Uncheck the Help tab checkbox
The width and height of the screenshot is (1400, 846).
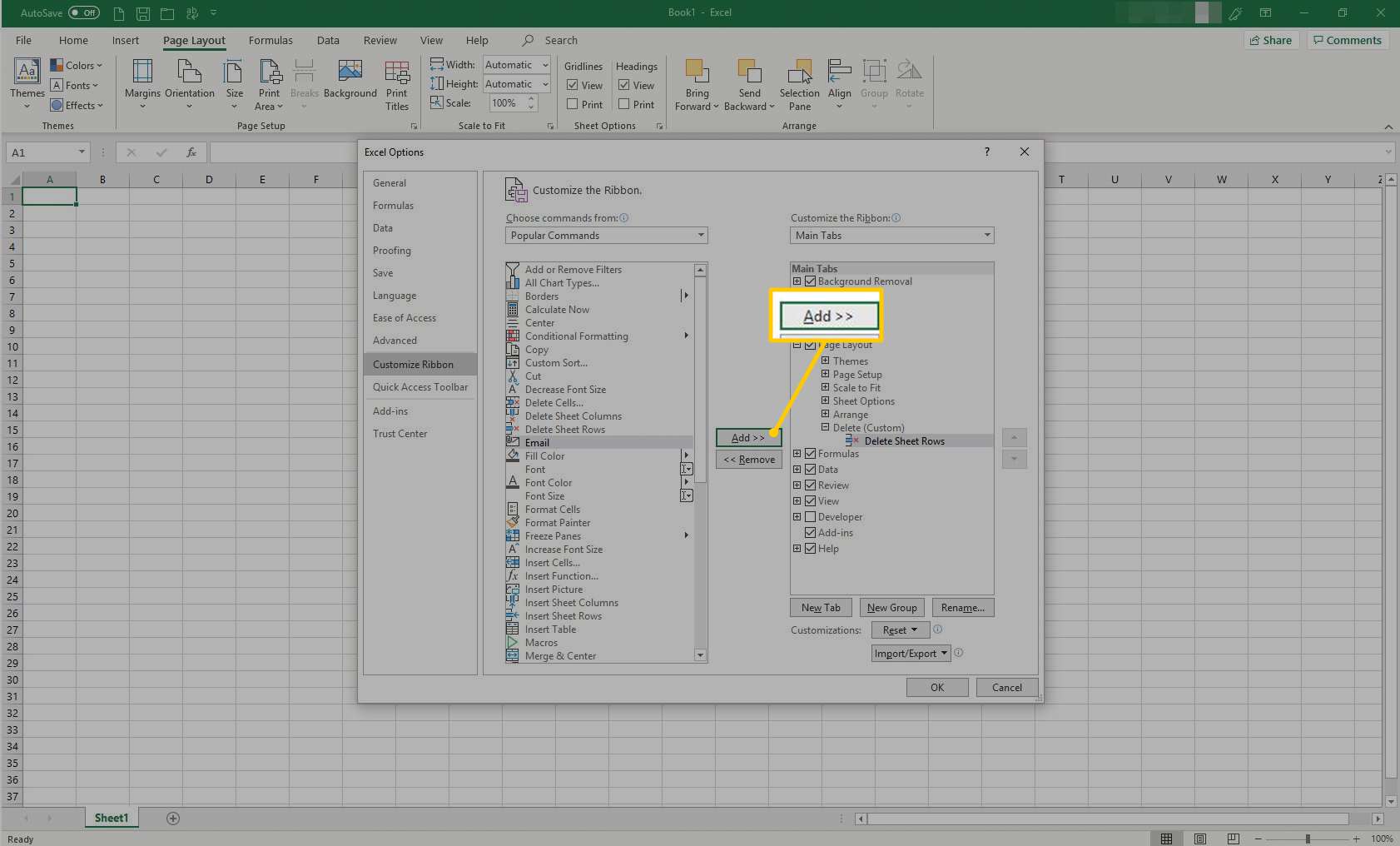click(x=810, y=549)
